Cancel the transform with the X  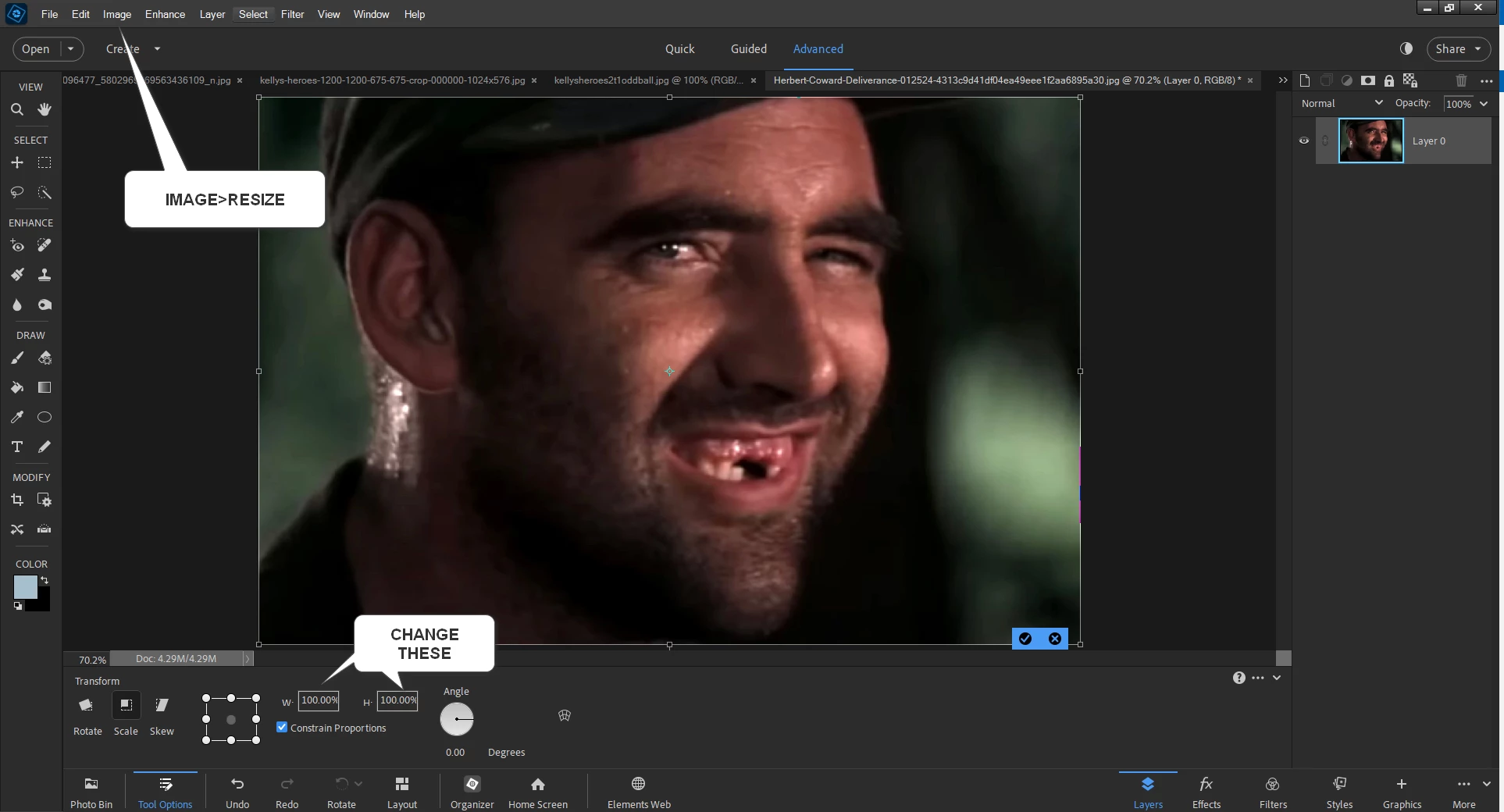pyautogui.click(x=1055, y=639)
